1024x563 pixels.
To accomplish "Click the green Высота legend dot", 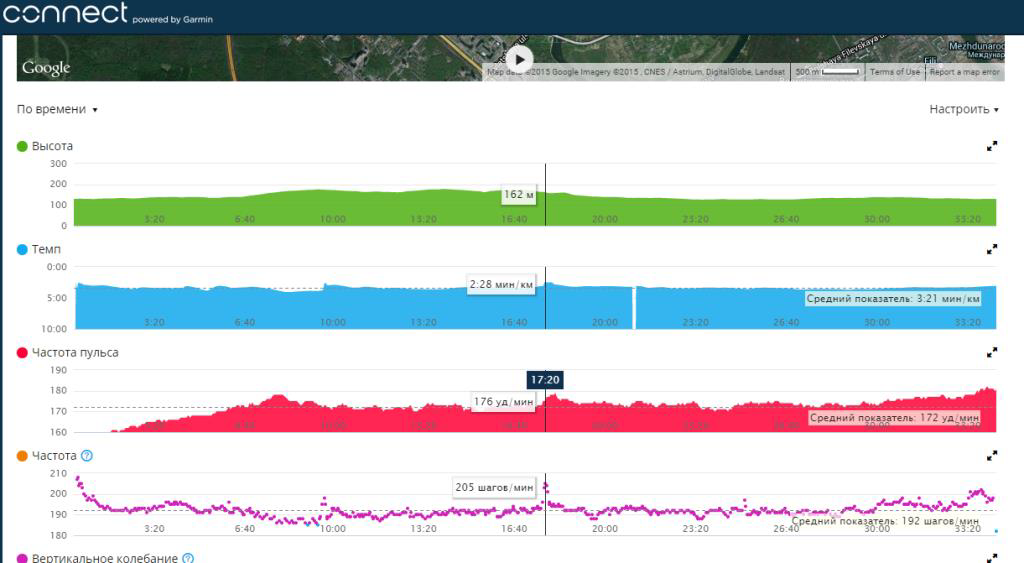I will point(22,146).
